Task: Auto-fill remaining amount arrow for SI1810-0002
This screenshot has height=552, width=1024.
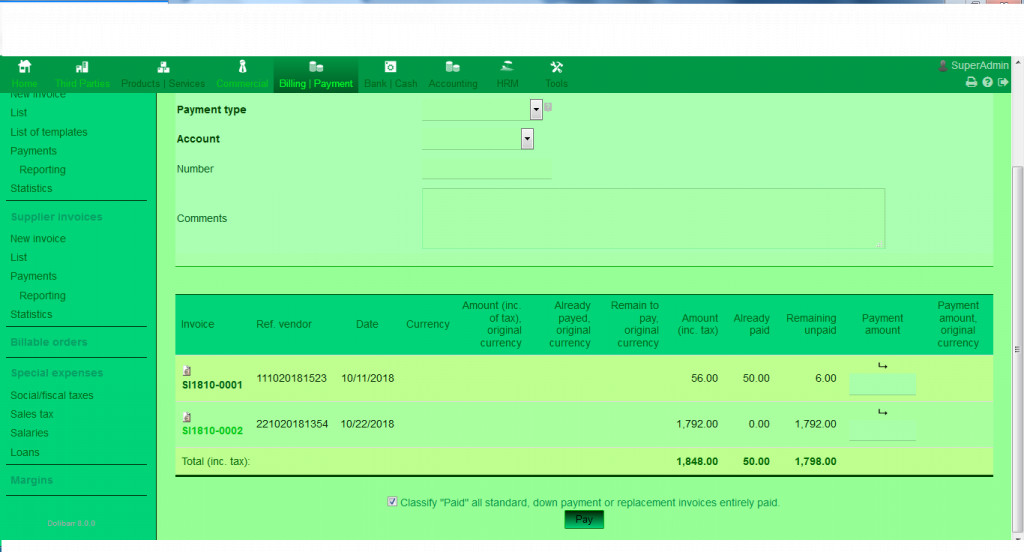Action: [x=882, y=411]
